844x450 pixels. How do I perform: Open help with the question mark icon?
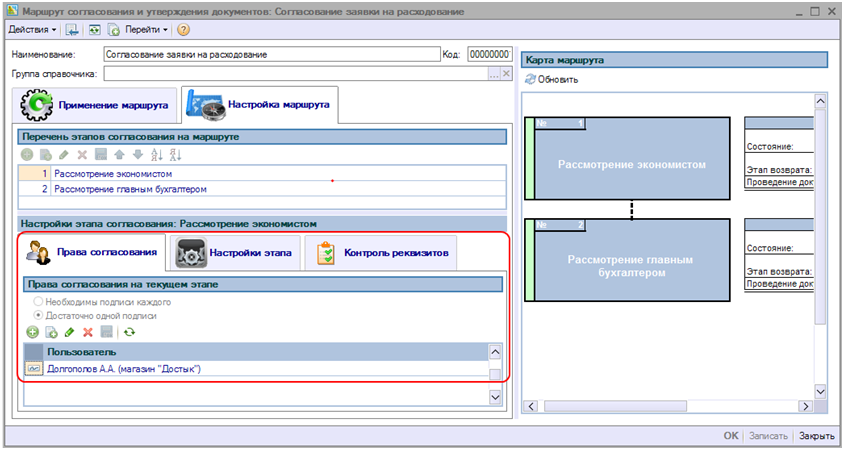point(183,30)
